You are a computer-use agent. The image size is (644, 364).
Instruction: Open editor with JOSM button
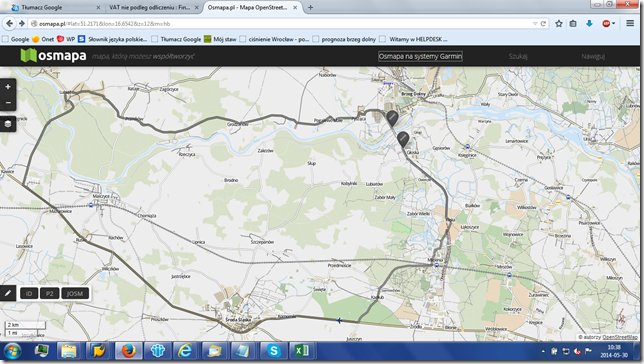tap(75, 293)
